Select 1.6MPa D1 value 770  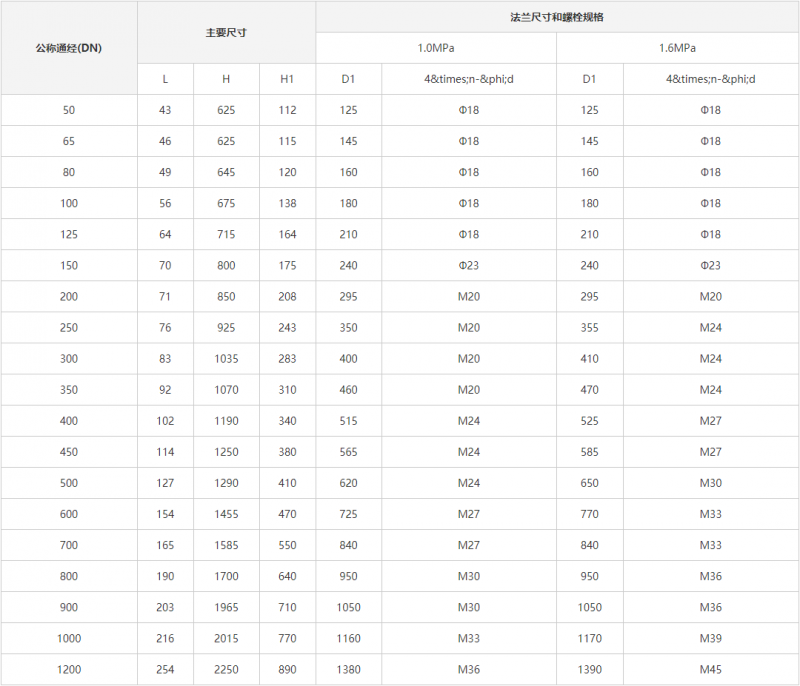tap(589, 515)
